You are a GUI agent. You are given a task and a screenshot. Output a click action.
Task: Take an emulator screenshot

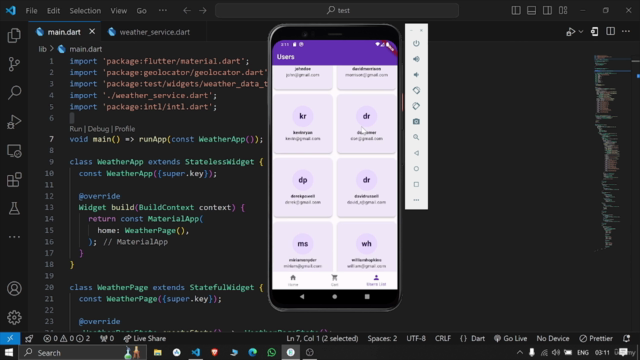pyautogui.click(x=416, y=122)
